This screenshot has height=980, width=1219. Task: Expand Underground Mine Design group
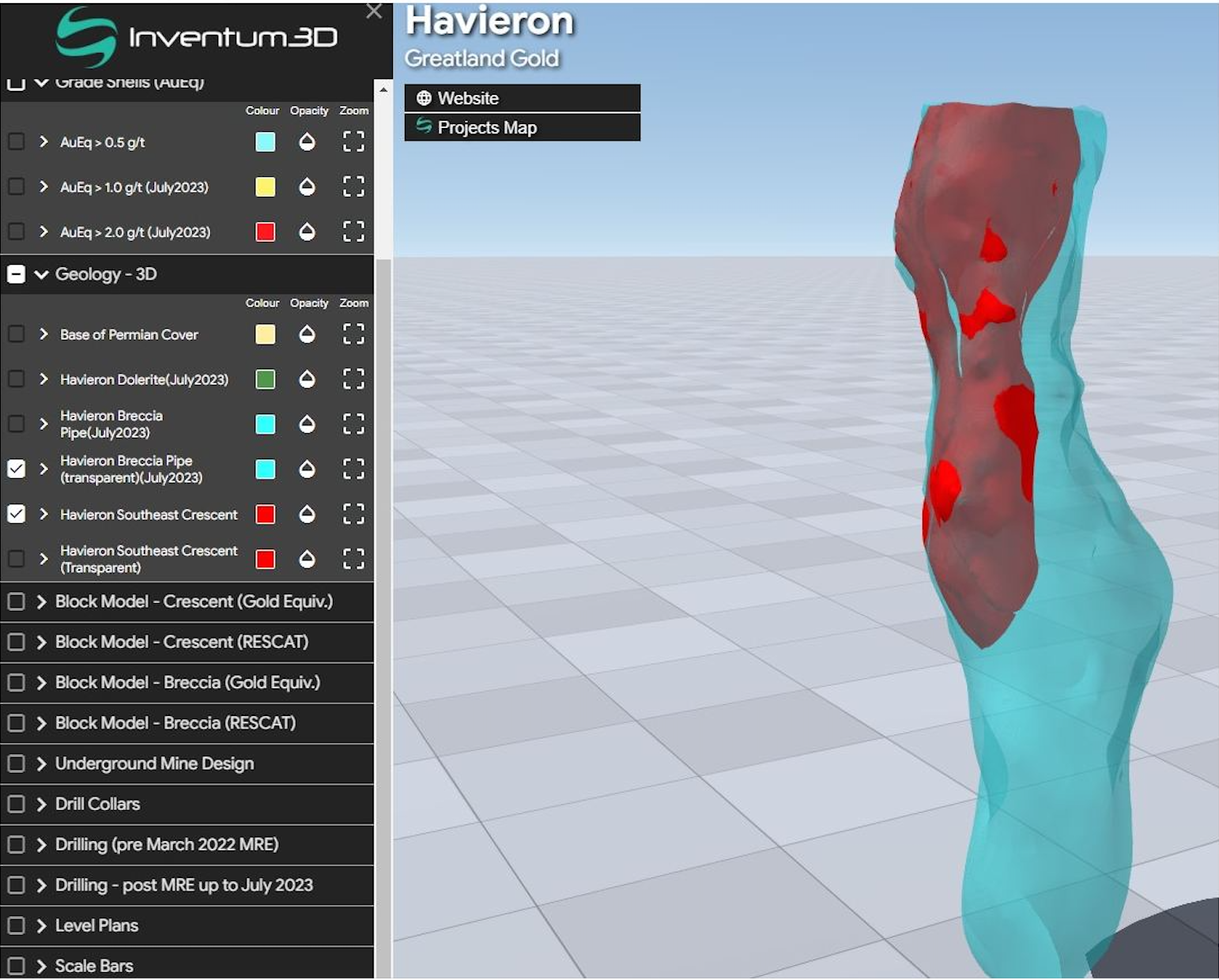[x=41, y=763]
